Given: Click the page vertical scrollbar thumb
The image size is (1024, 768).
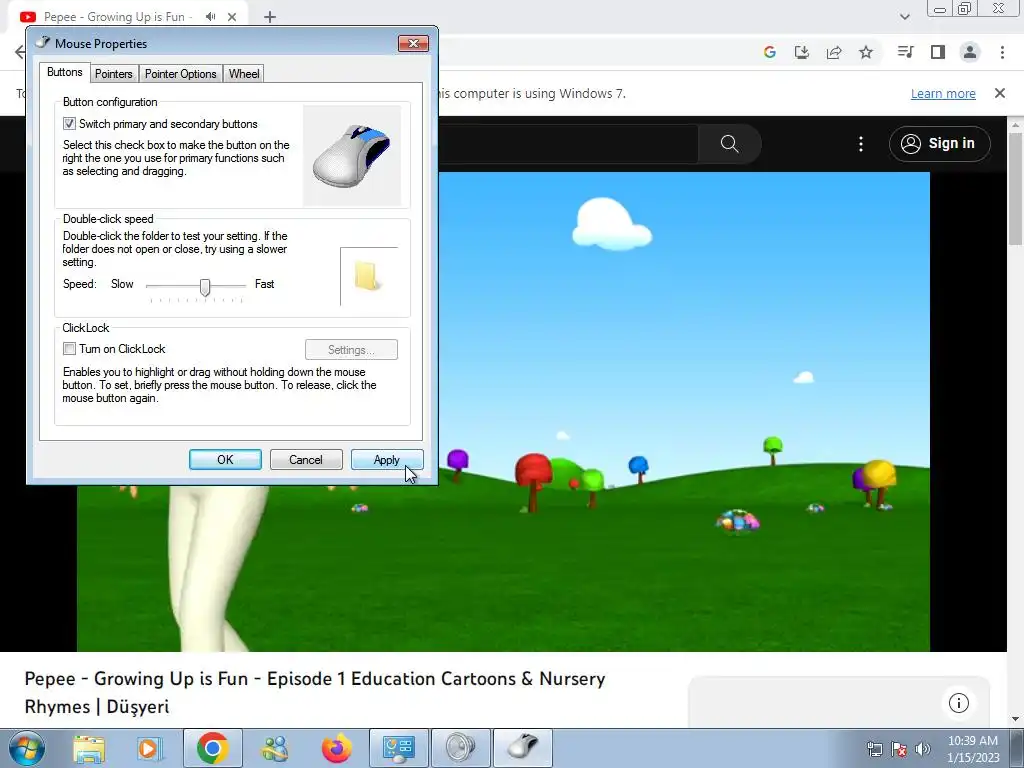Looking at the screenshot, I should pos(1015,188).
